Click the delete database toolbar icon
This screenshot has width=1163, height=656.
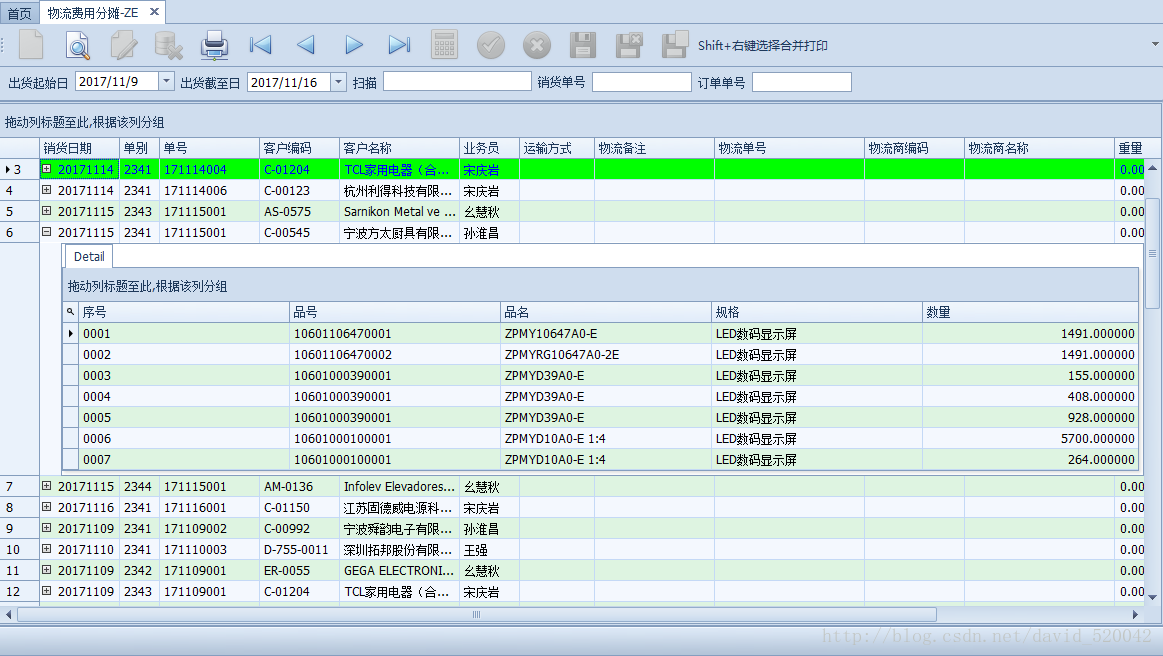[168, 45]
